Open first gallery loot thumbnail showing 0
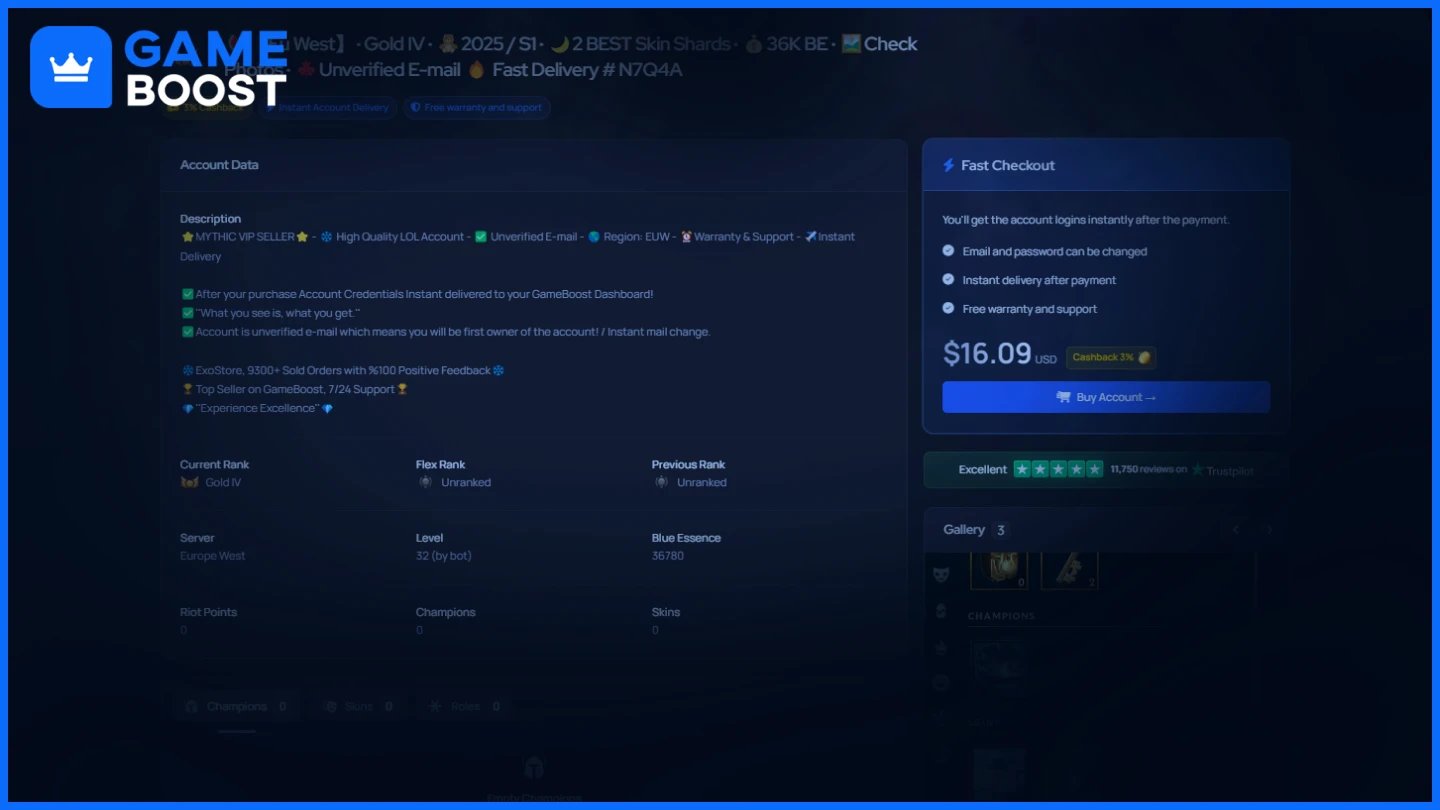The height and width of the screenshot is (810, 1440). coord(999,569)
